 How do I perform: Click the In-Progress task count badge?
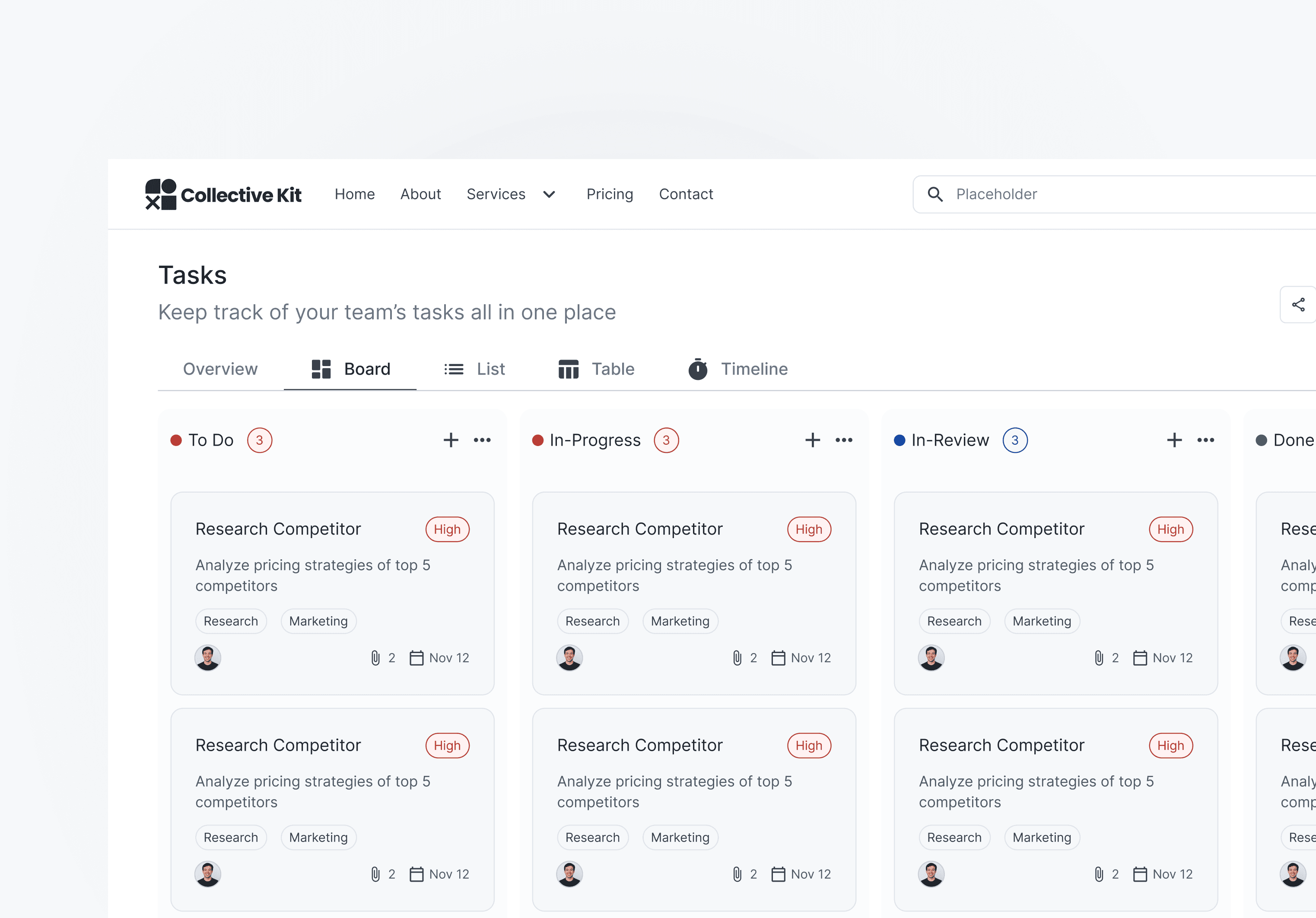pyautogui.click(x=667, y=440)
